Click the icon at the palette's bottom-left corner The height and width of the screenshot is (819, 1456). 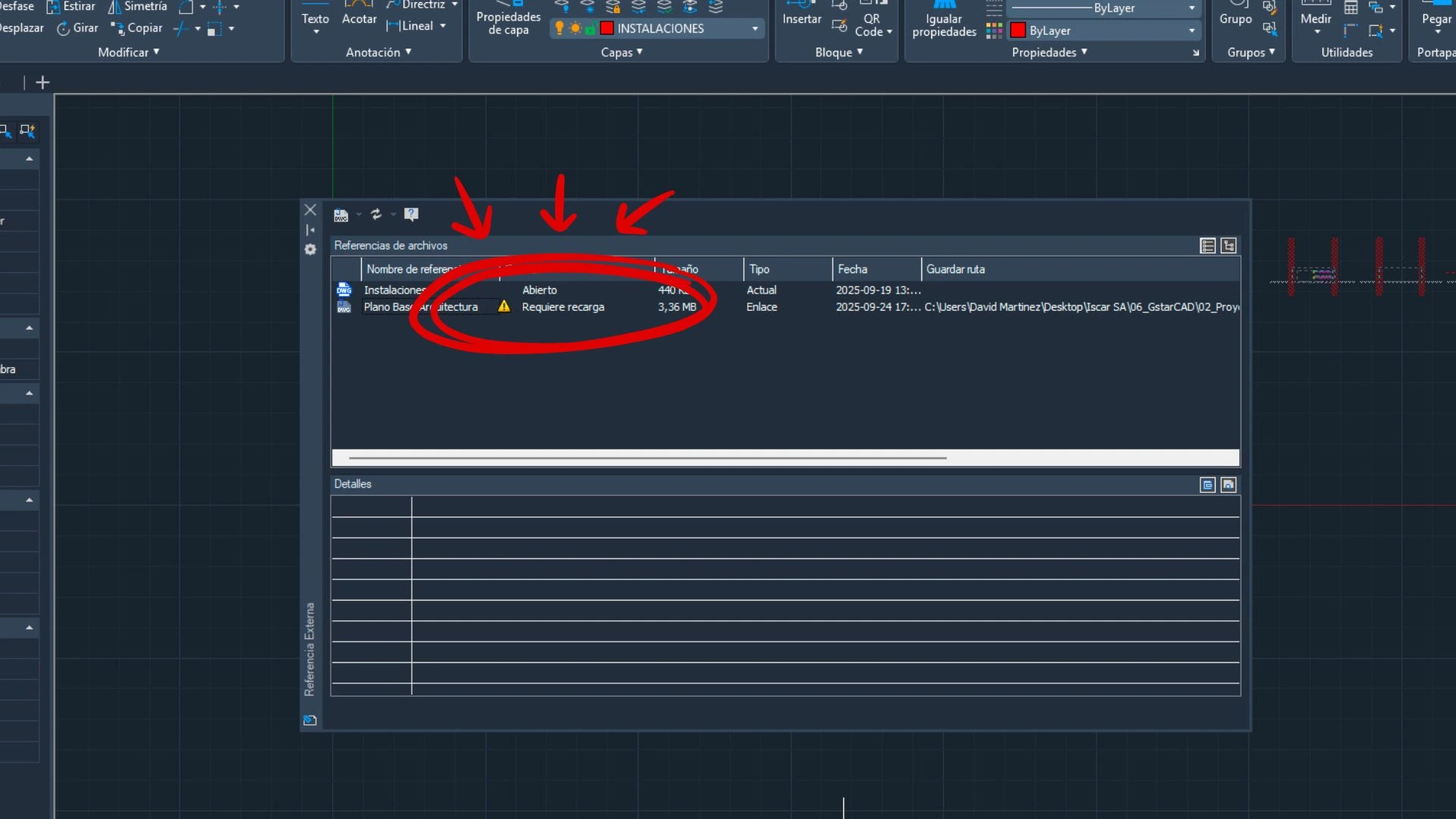(x=310, y=720)
